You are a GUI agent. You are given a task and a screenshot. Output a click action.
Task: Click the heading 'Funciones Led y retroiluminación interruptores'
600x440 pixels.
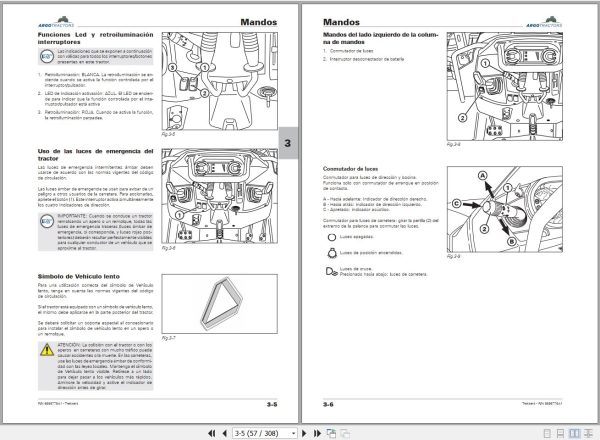(x=95, y=38)
